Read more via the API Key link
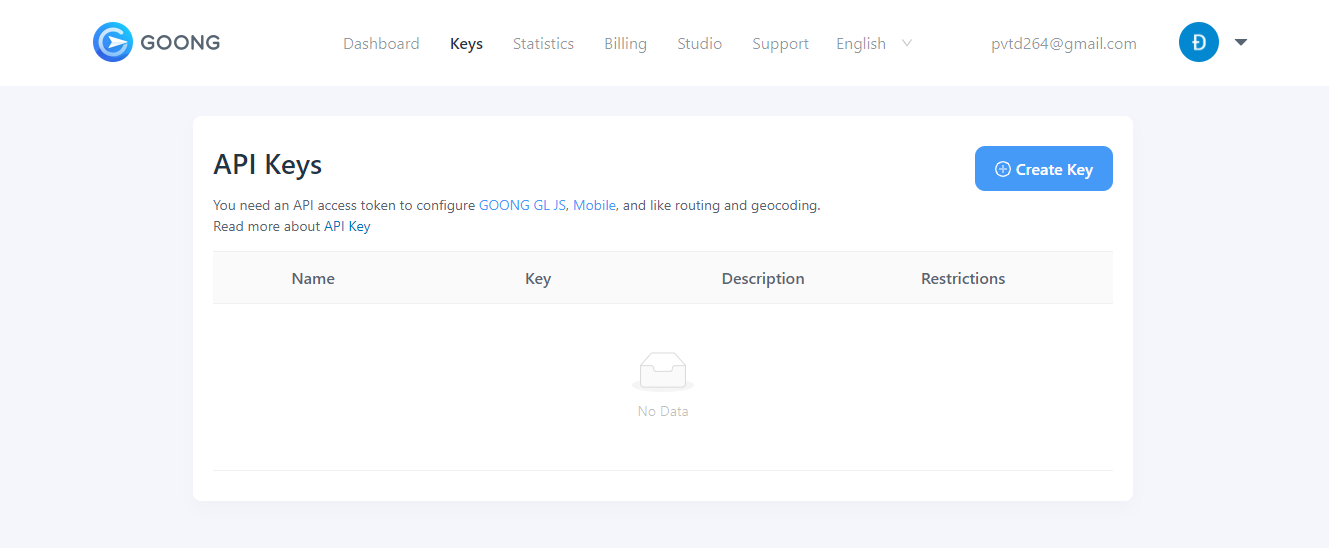 pos(347,227)
